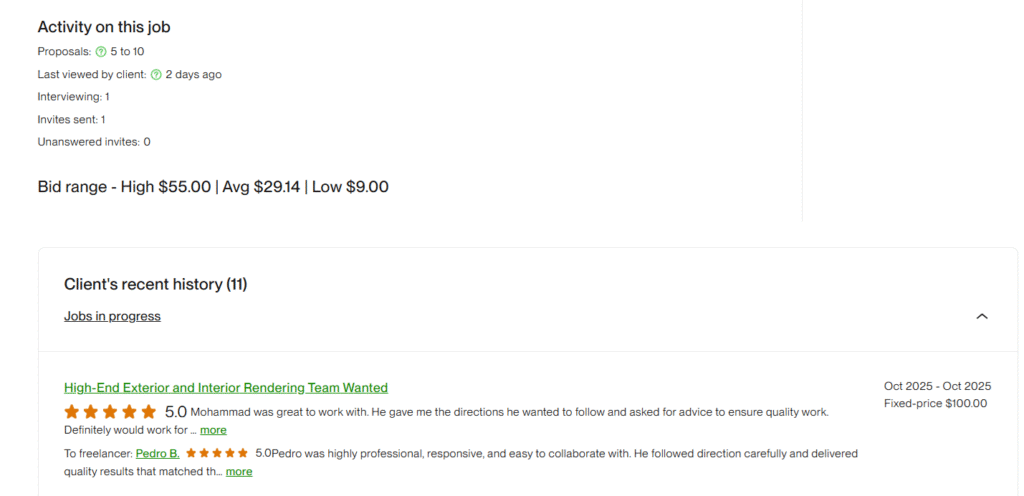Open the Jobs in progress link
The image size is (1024, 496).
[x=112, y=316]
